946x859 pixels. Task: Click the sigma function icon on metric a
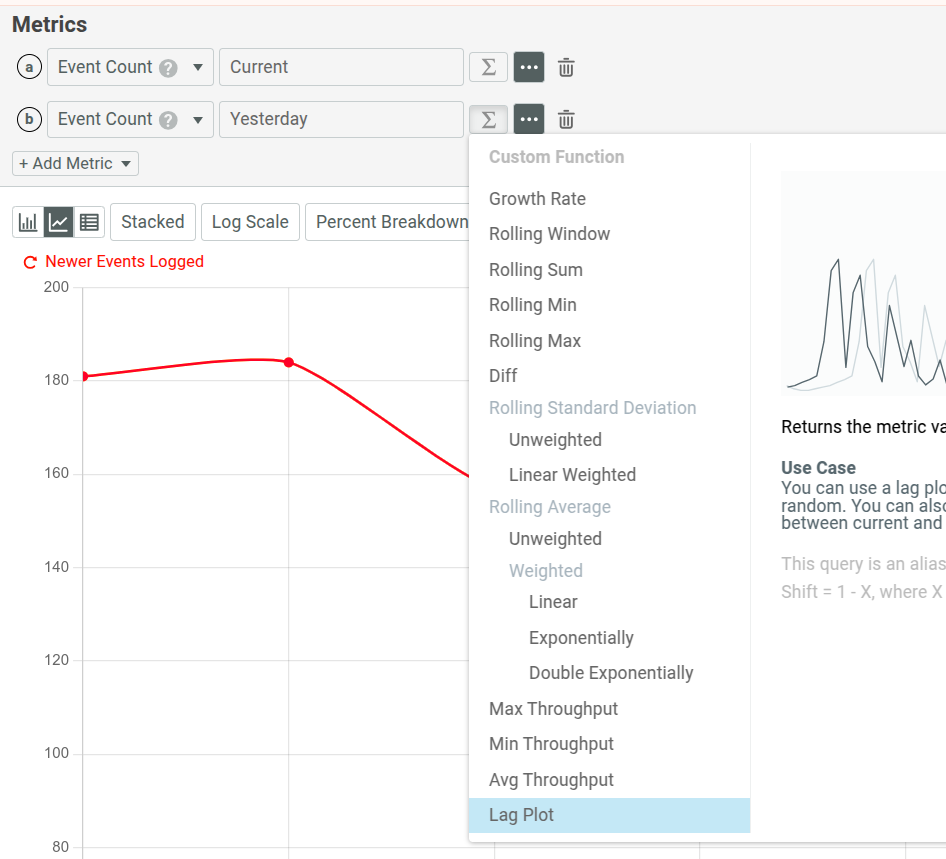488,66
